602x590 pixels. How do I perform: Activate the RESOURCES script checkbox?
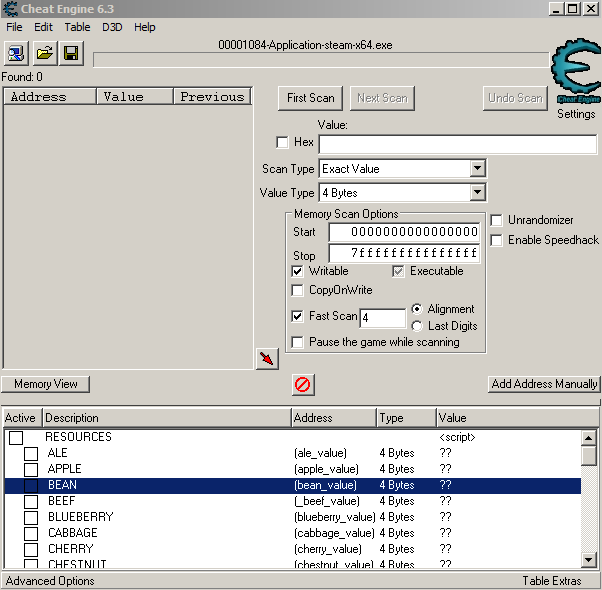[x=16, y=438]
